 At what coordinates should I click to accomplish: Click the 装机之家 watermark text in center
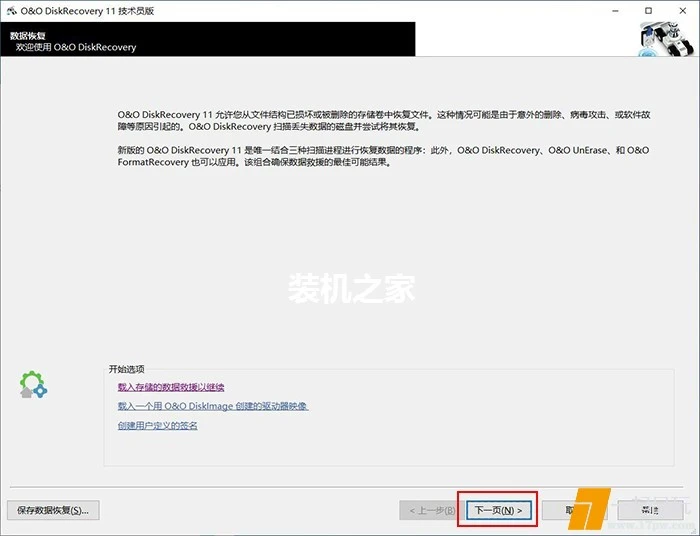click(x=350, y=289)
